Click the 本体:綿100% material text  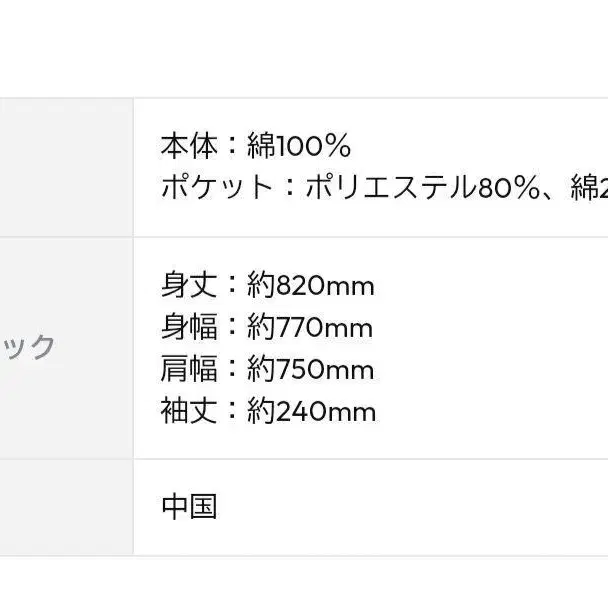(x=256, y=146)
